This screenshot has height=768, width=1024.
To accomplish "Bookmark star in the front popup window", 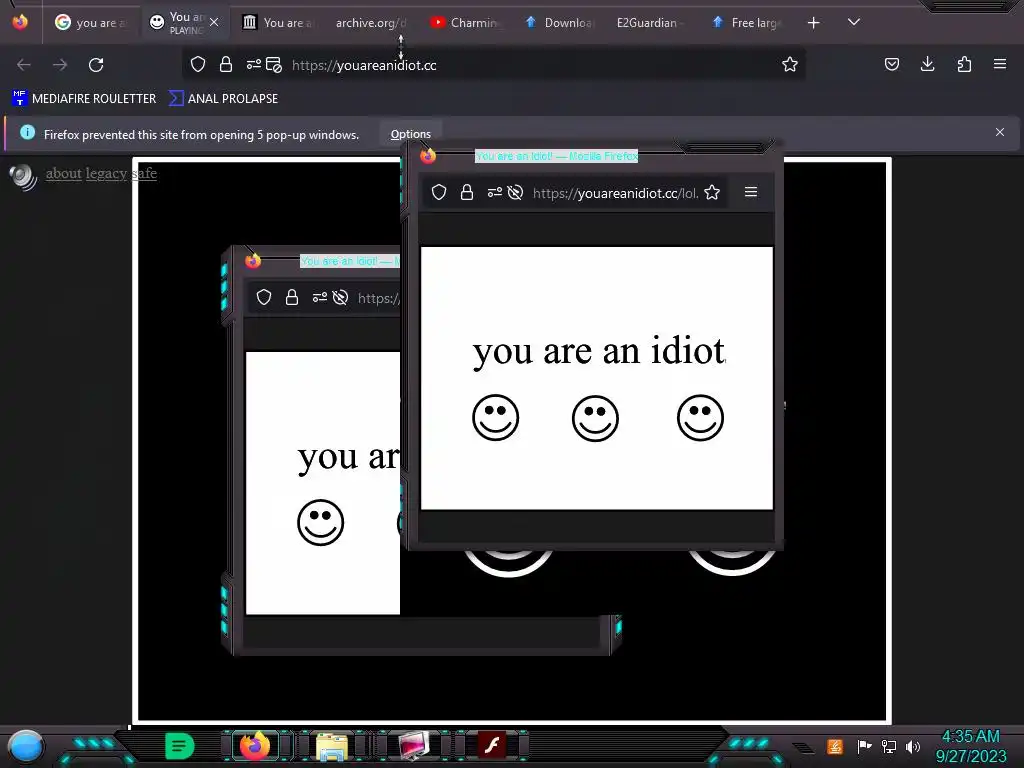I will point(712,192).
